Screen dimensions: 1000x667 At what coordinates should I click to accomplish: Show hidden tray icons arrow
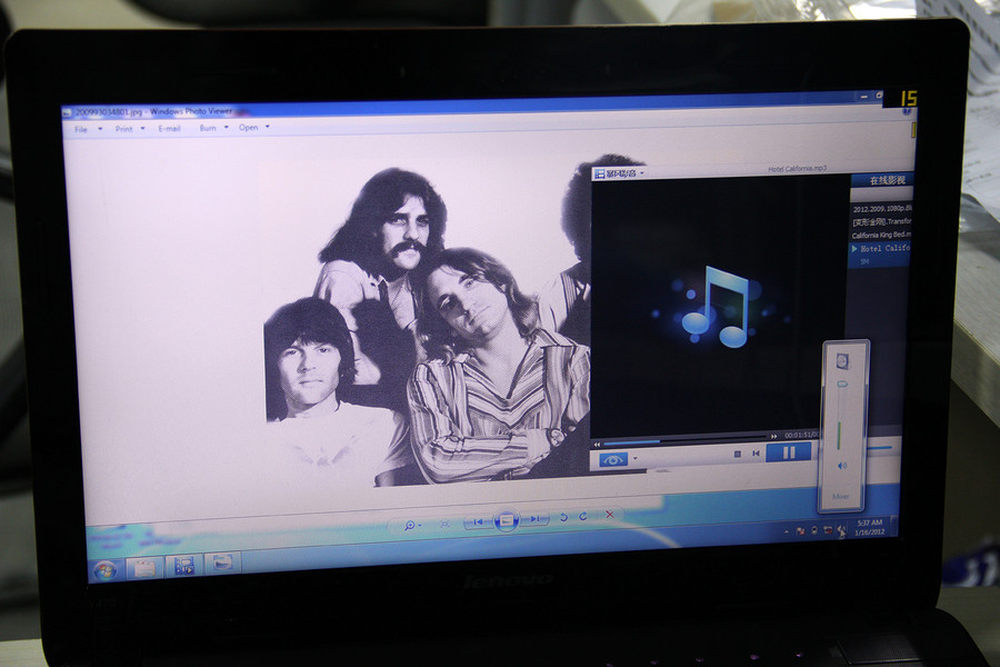[x=786, y=531]
